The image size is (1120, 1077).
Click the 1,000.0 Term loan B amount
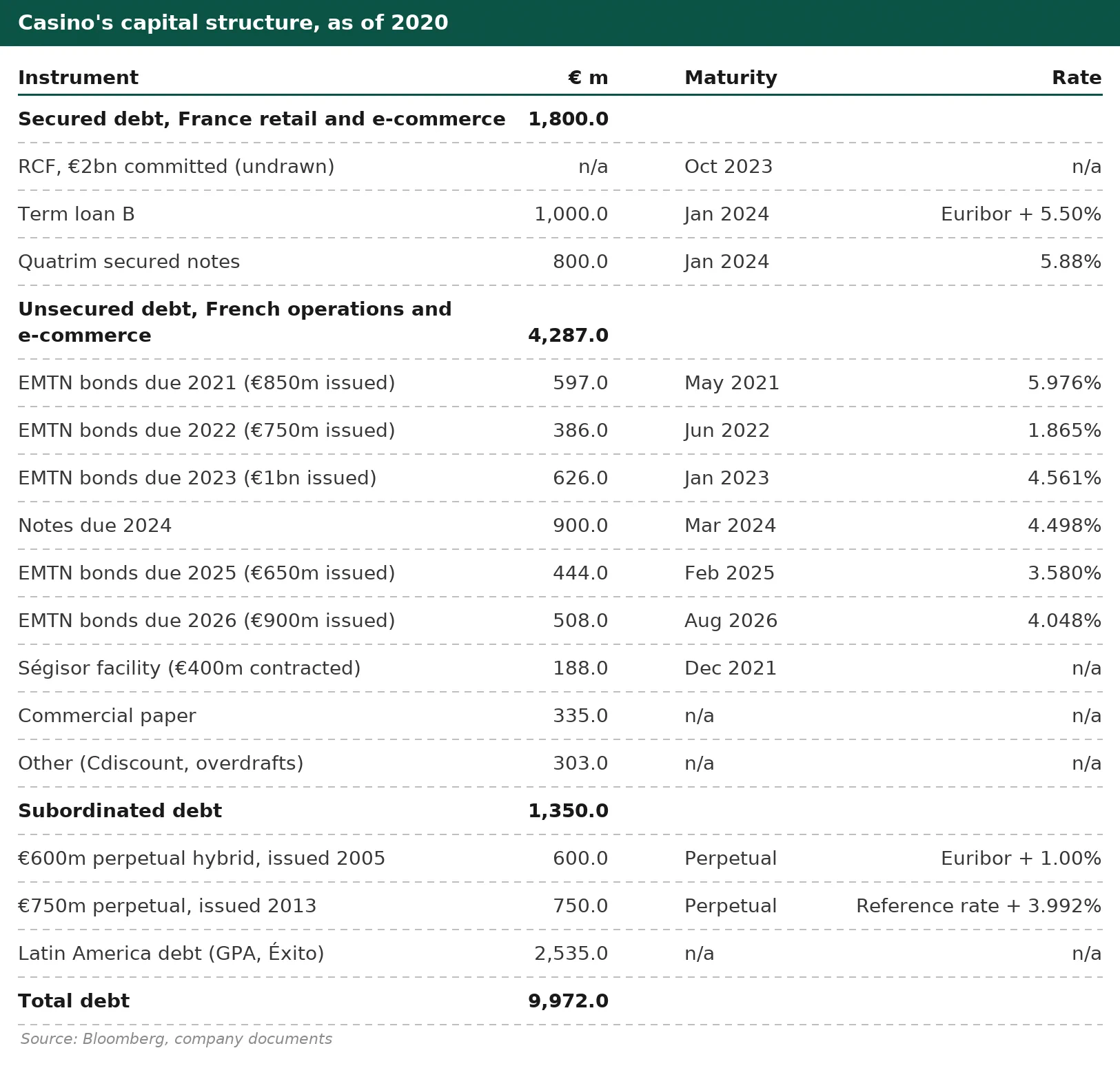click(x=571, y=214)
